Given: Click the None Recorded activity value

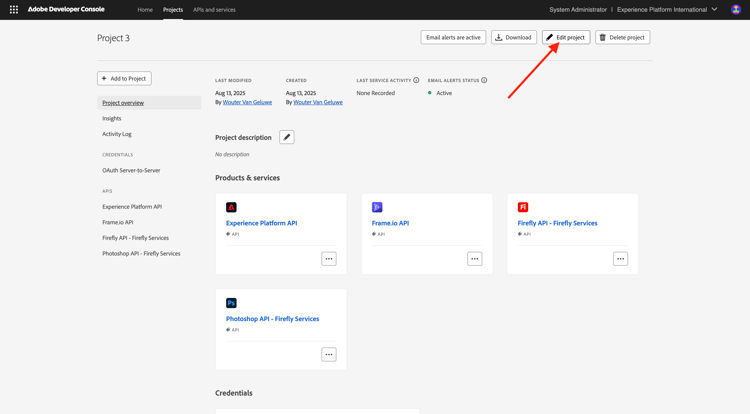Looking at the screenshot, I should 375,93.
